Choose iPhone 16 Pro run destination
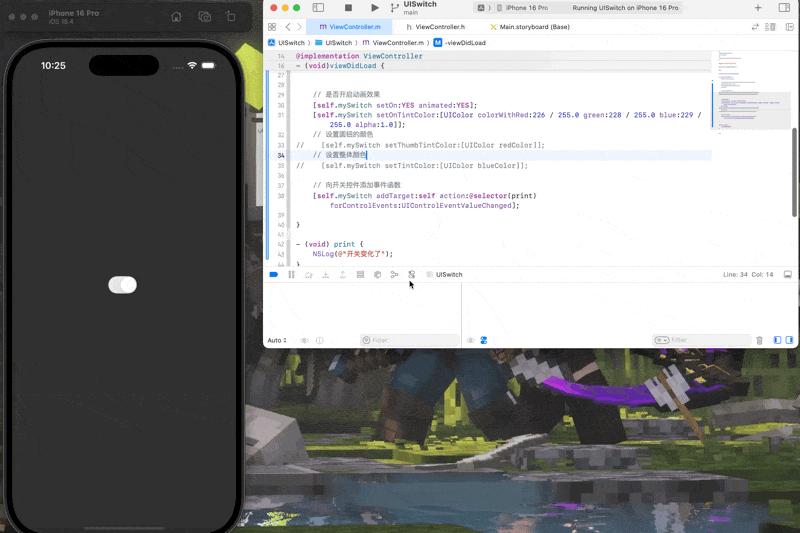800x533 pixels. click(x=522, y=8)
